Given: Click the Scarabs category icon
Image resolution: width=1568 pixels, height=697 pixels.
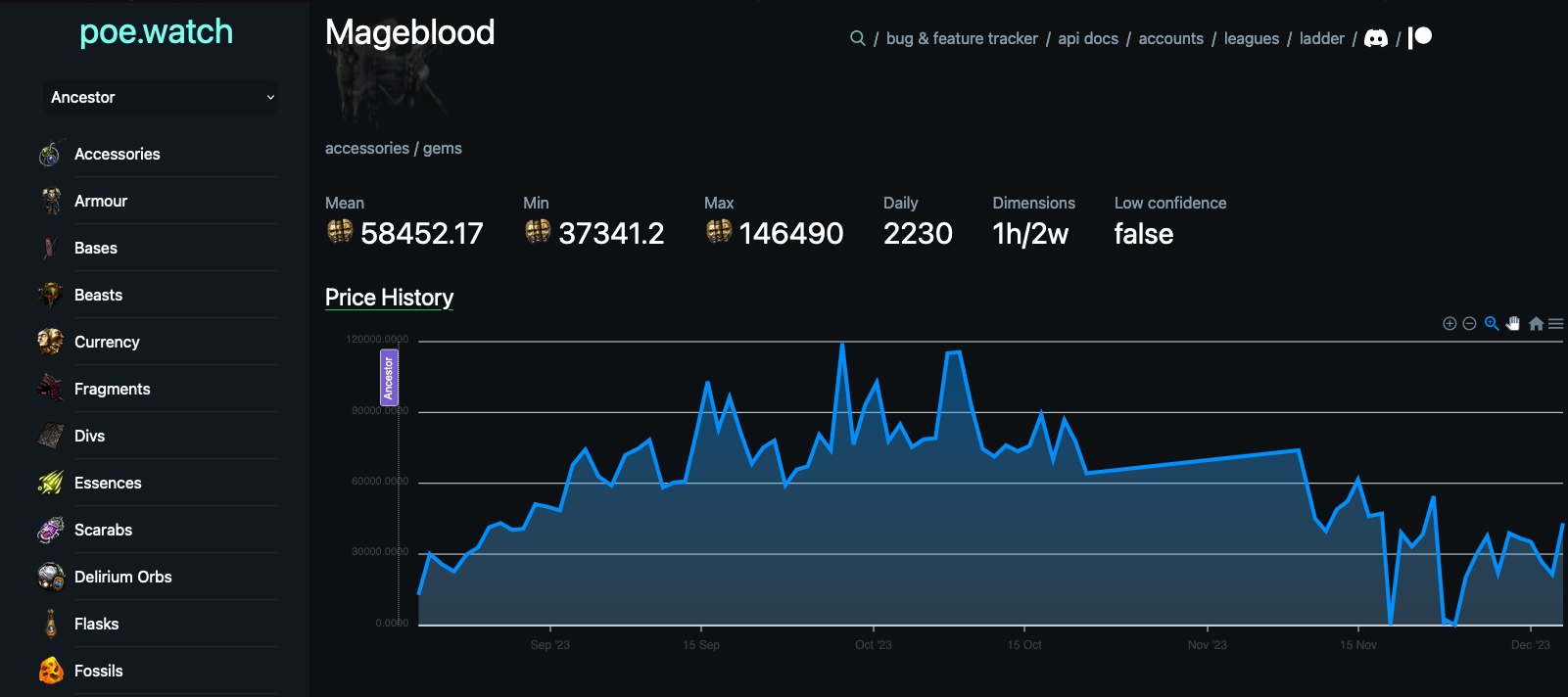Looking at the screenshot, I should 51,530.
